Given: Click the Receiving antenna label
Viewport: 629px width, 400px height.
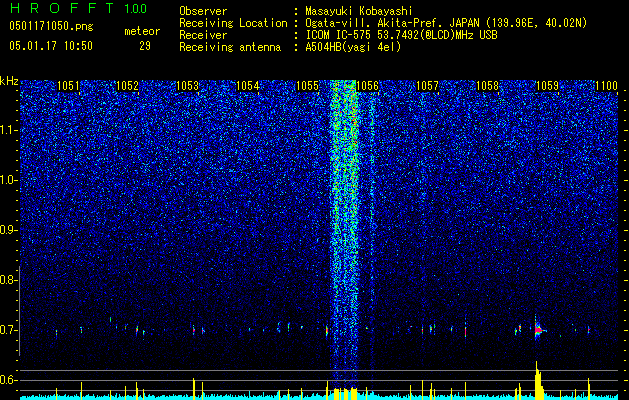Looking at the screenshot, I should (230, 47).
